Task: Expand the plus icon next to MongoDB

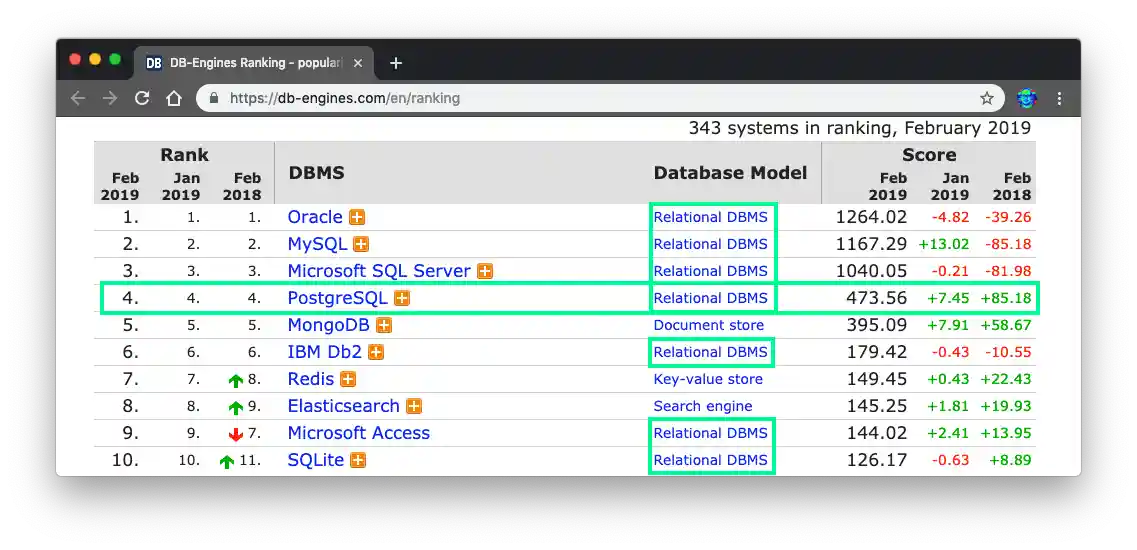Action: coord(384,325)
